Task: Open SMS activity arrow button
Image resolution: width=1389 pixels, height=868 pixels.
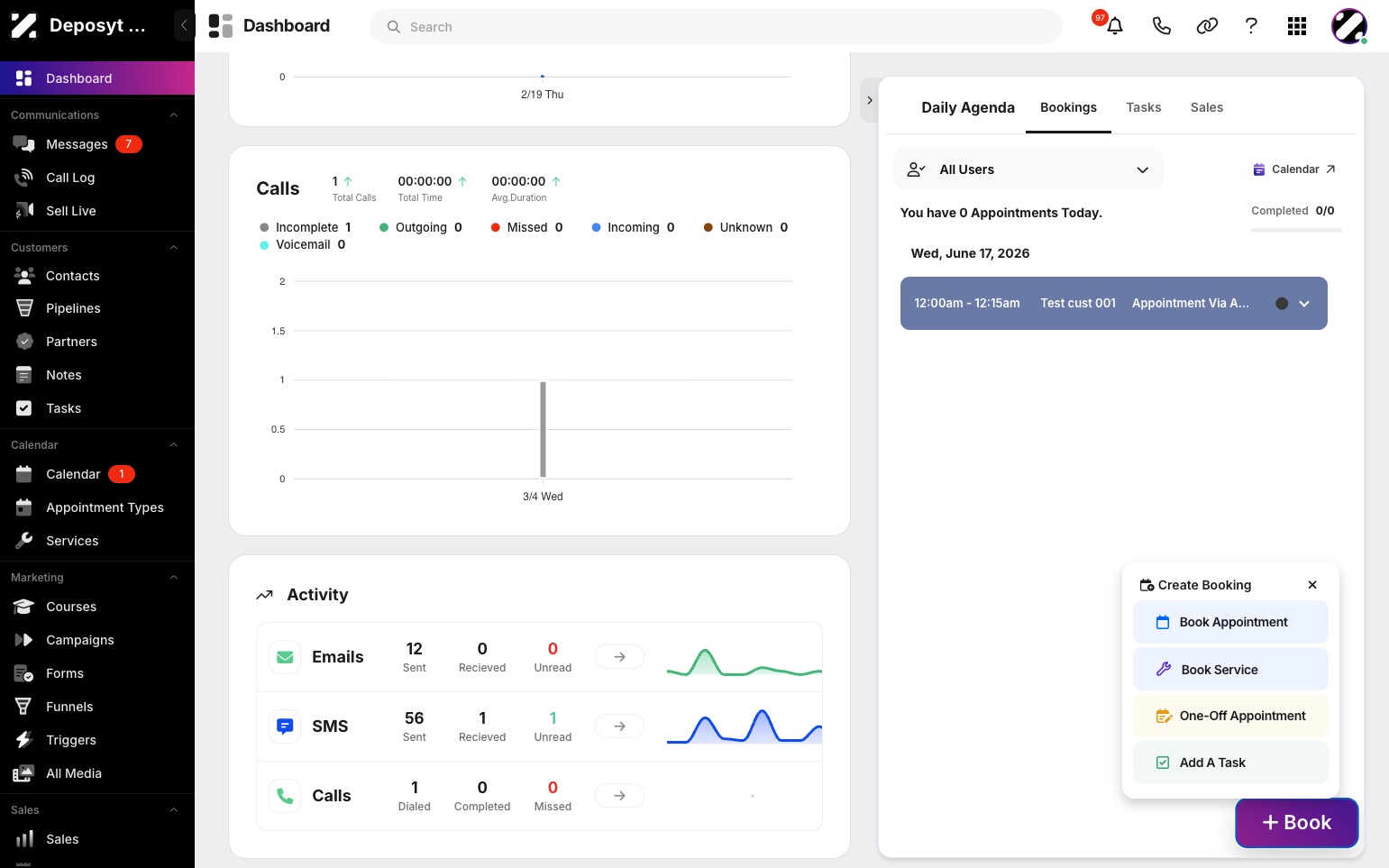Action: 619,726
